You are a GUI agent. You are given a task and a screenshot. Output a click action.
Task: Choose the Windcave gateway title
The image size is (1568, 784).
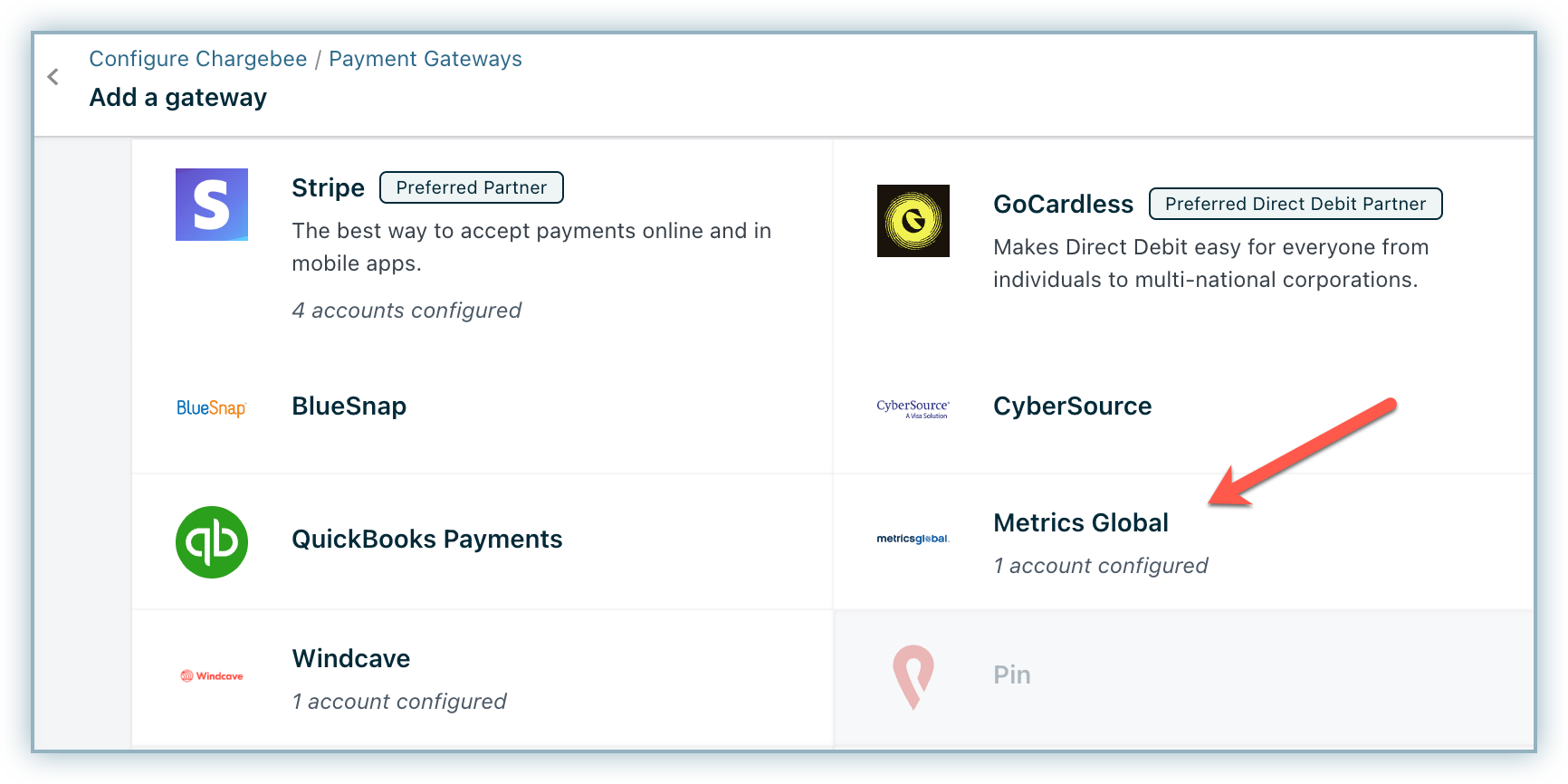click(350, 658)
